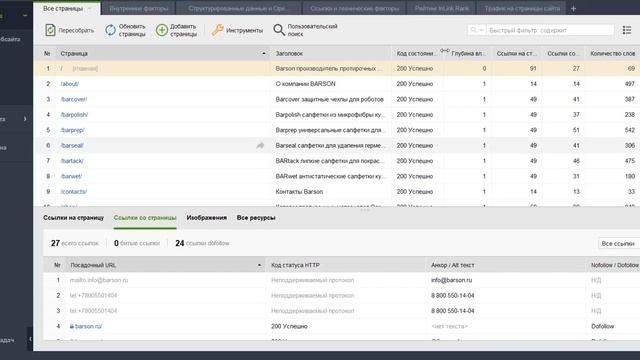Click the 27 всего ссылок counter
Screen dimensions: 640x360
75,243
